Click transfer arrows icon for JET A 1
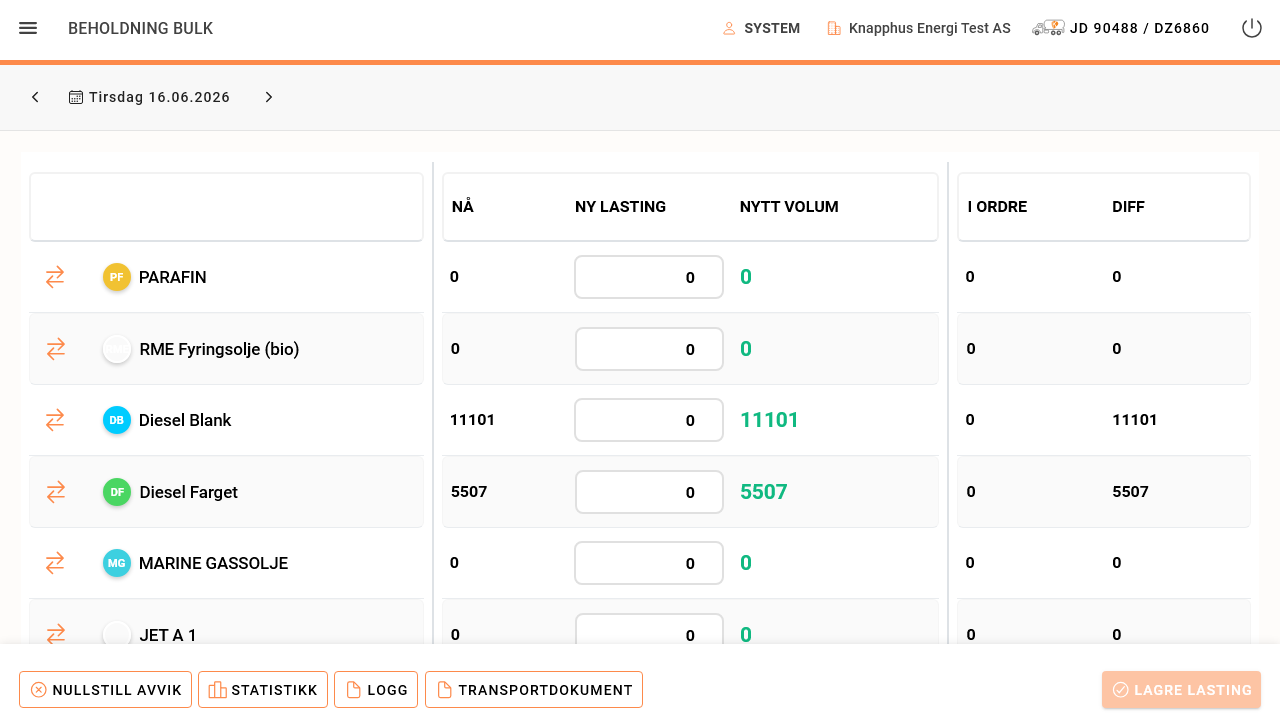This screenshot has height=720, width=1280. point(56,634)
